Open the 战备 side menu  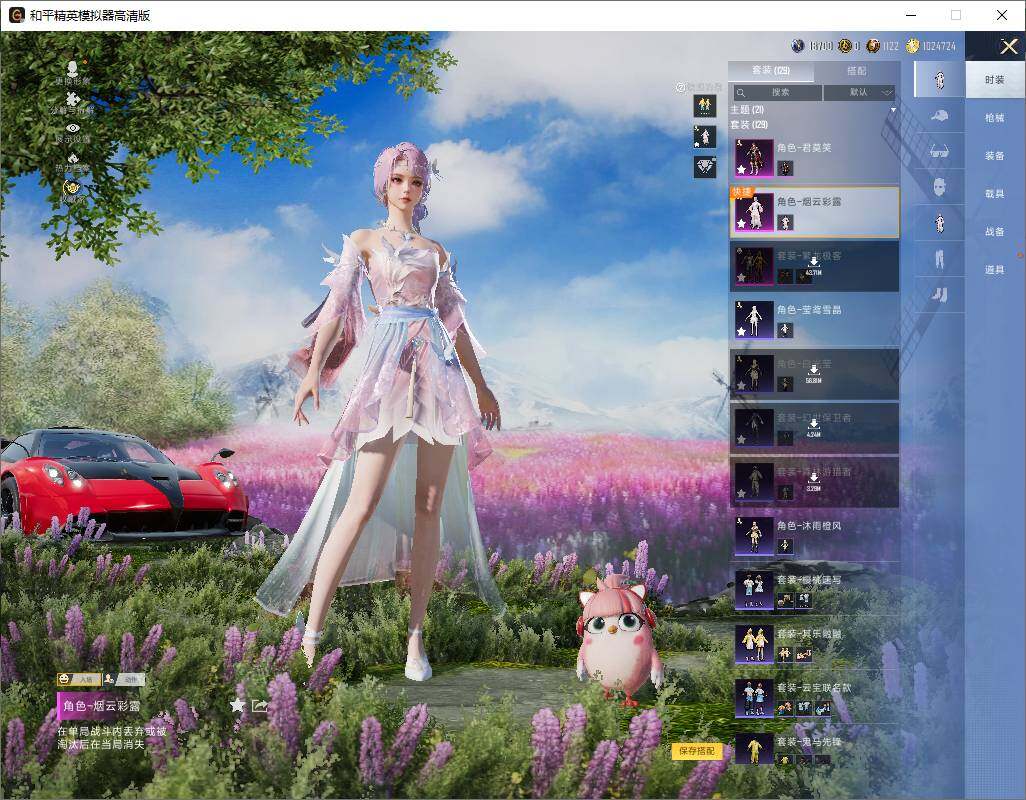(995, 232)
